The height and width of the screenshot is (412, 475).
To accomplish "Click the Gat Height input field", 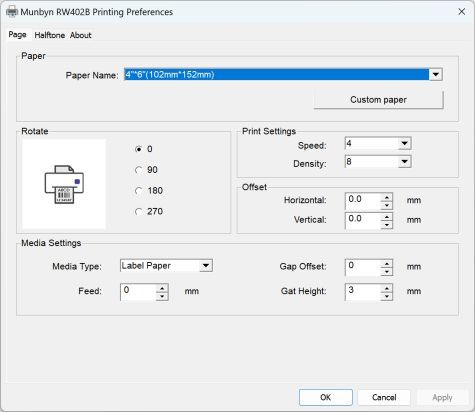I will coord(363,292).
